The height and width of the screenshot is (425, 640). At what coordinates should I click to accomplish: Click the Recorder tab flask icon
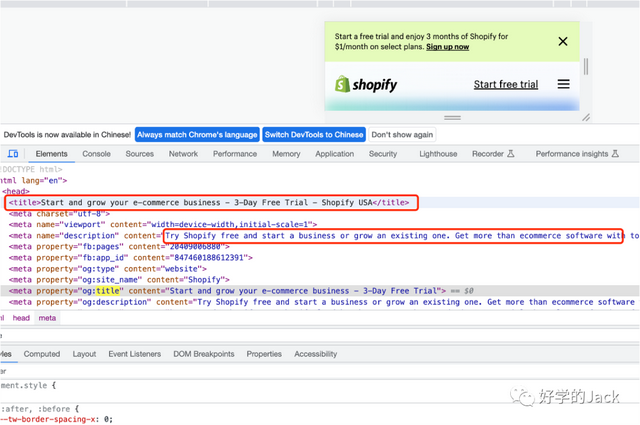pyautogui.click(x=510, y=154)
